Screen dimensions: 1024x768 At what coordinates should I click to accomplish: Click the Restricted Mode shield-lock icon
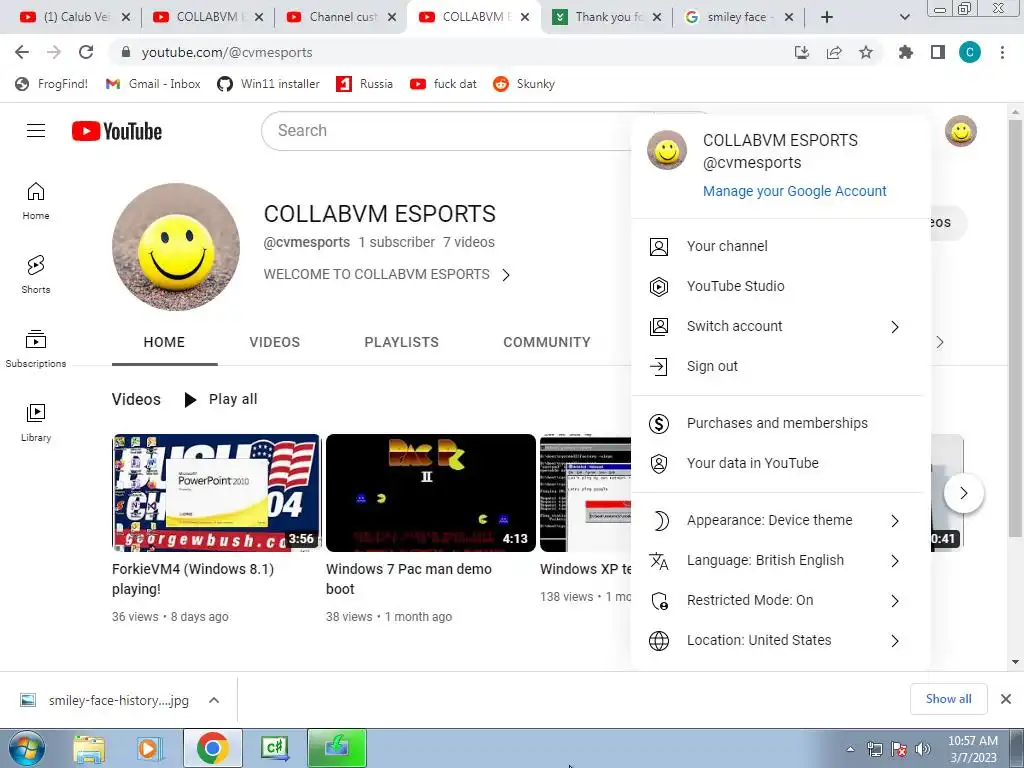pos(660,601)
